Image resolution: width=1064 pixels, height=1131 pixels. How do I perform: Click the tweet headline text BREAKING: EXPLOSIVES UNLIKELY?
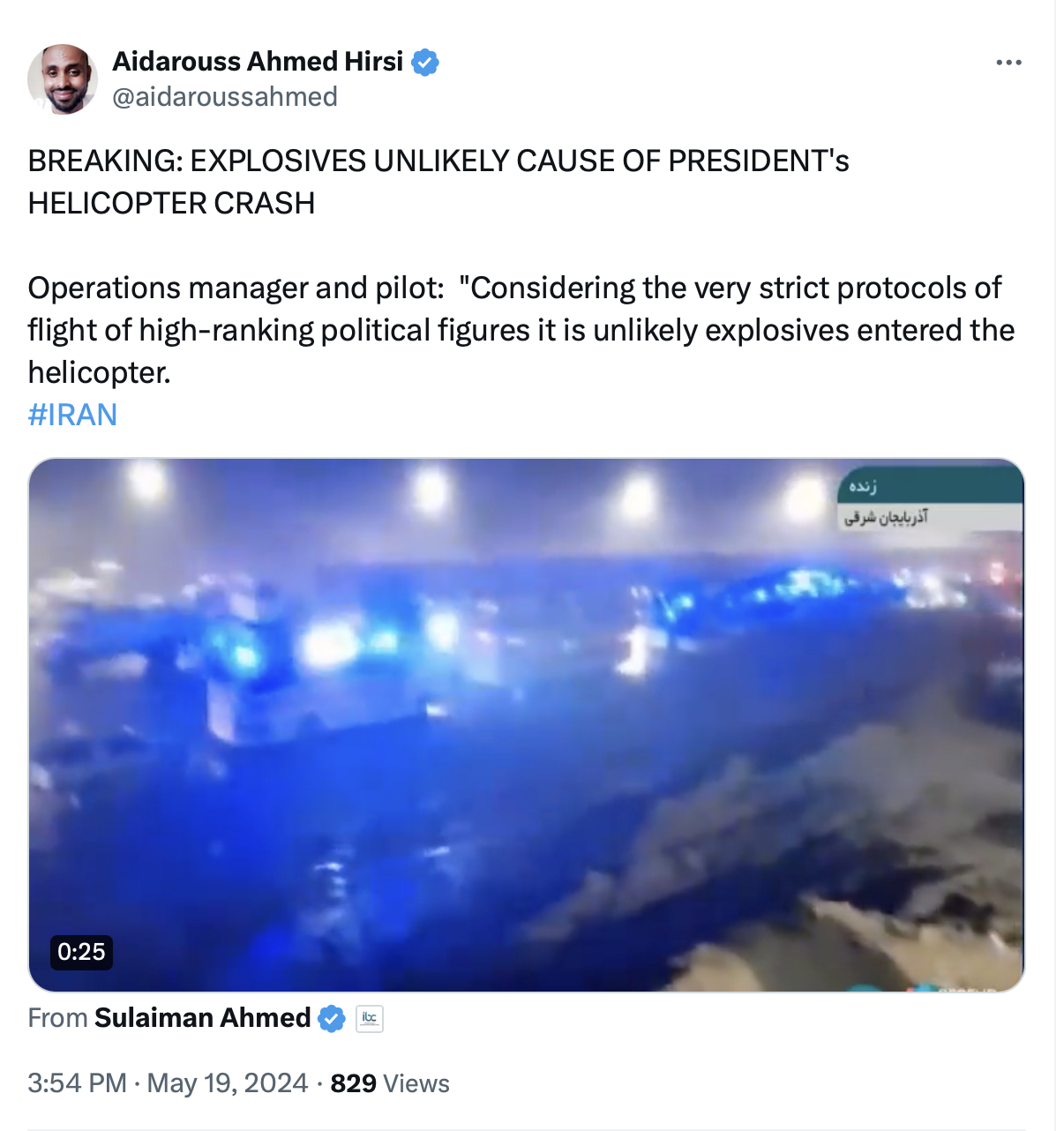click(438, 182)
